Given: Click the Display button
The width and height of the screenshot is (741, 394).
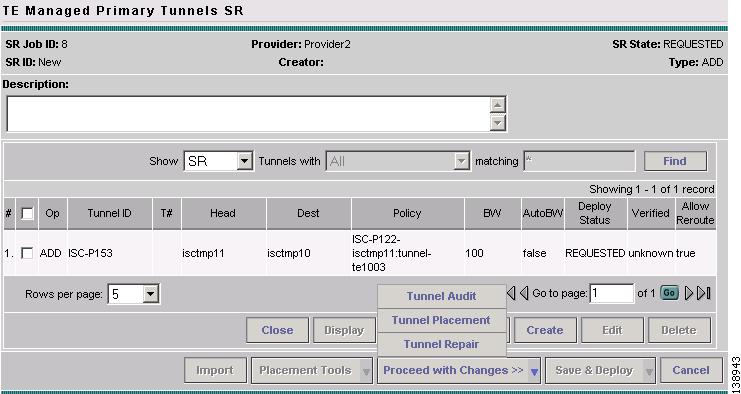Looking at the screenshot, I should (x=344, y=330).
